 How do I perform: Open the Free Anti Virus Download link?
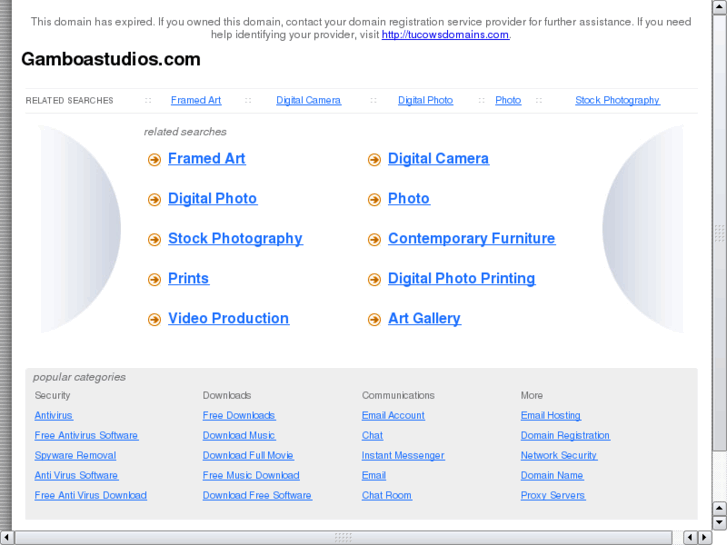90,495
